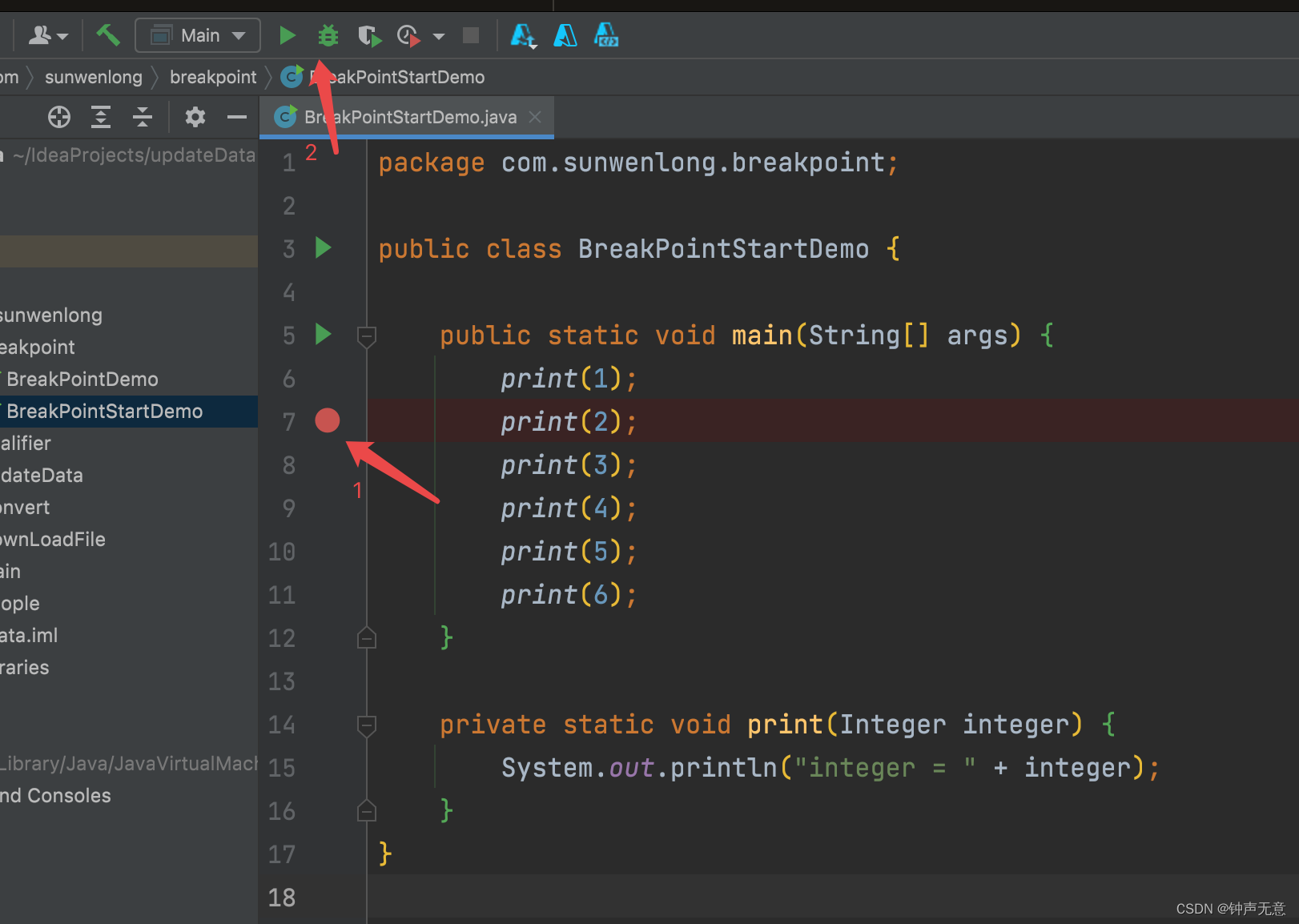Select the sunwenlong package in tree
1299x924 pixels.
(129, 315)
